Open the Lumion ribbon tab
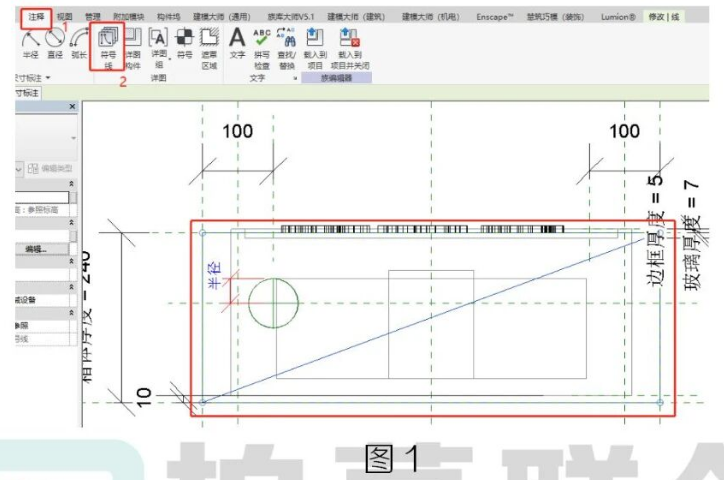This screenshot has height=480, width=724. (x=618, y=17)
